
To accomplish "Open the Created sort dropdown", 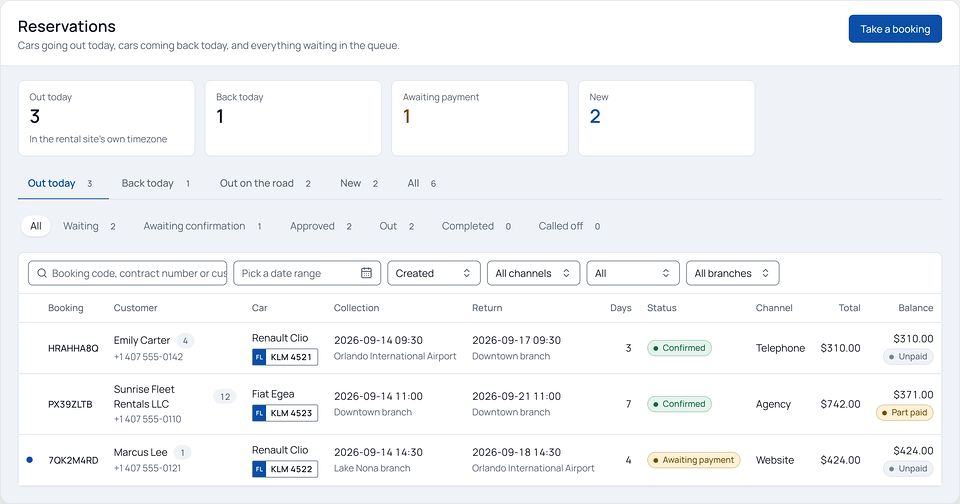I will (x=433, y=273).
